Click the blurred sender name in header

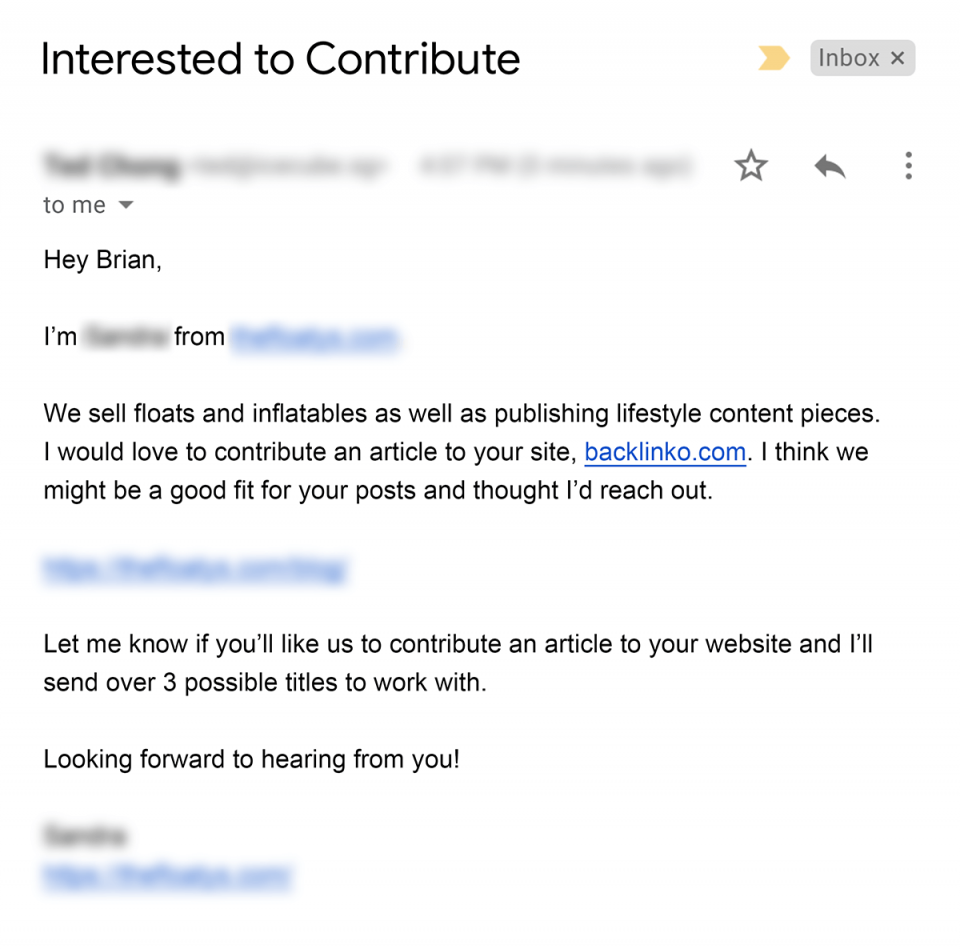(111, 165)
